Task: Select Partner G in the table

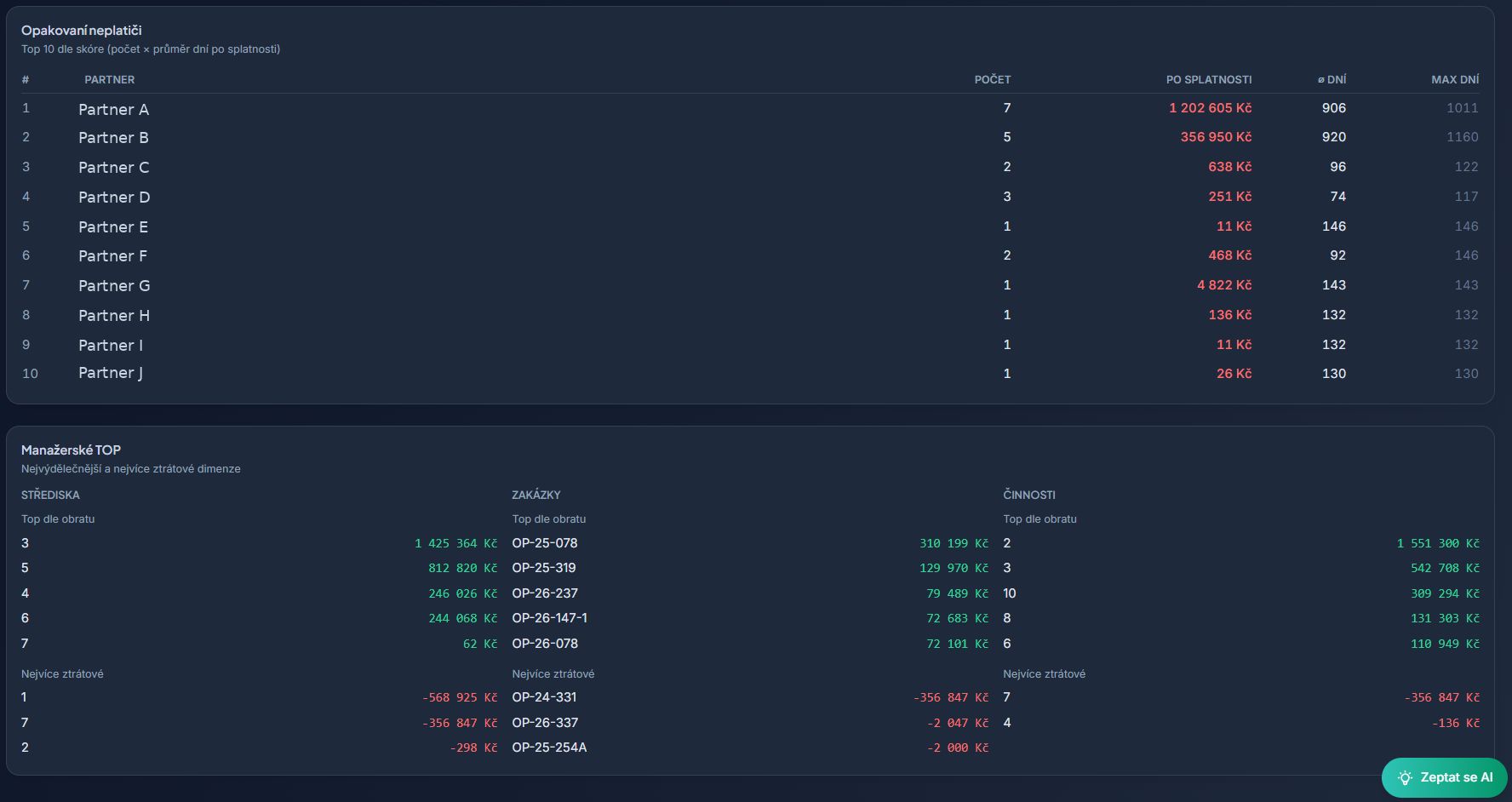Action: pyautogui.click(x=114, y=285)
